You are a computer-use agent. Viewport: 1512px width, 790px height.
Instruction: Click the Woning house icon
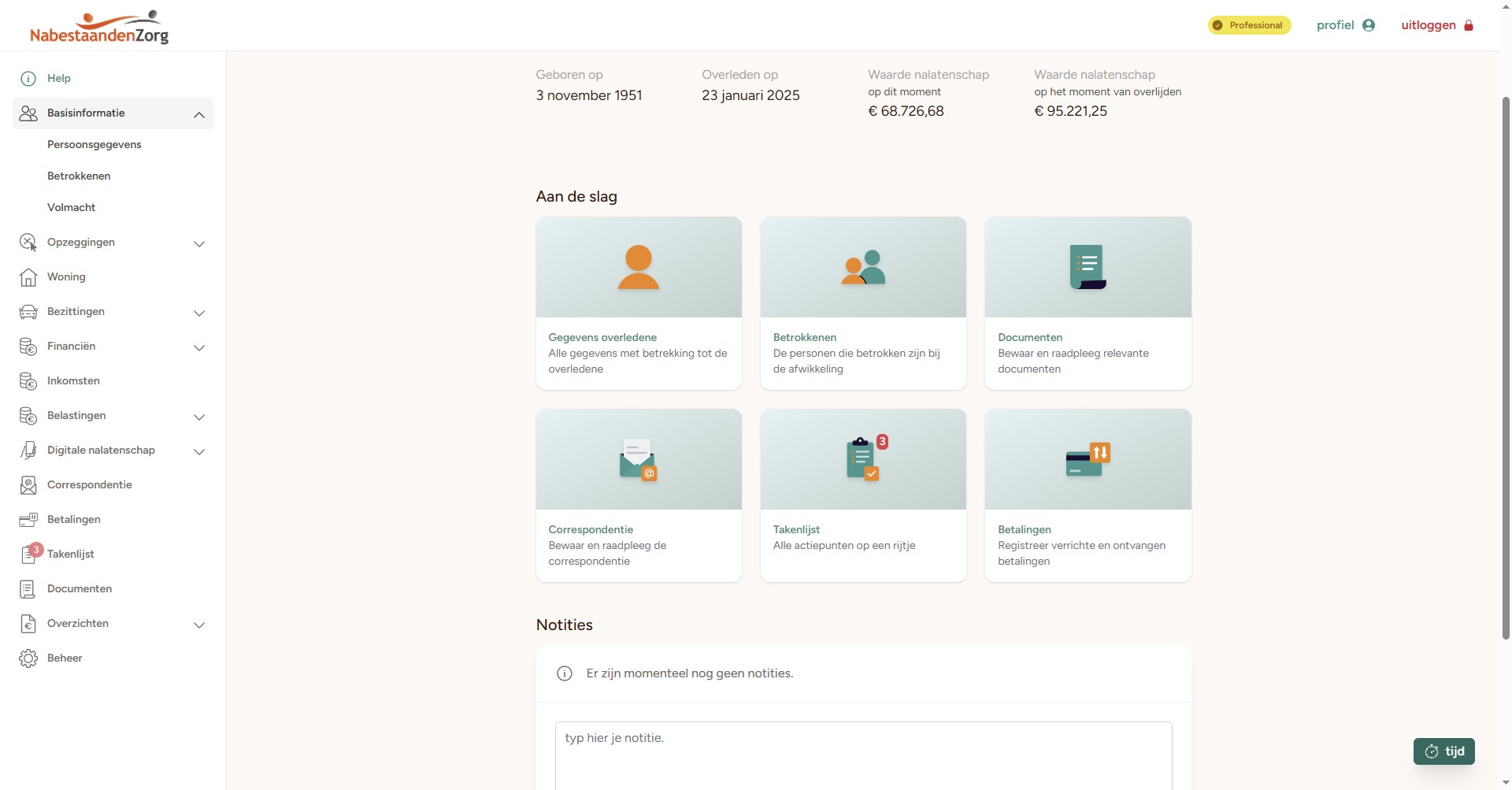[28, 277]
